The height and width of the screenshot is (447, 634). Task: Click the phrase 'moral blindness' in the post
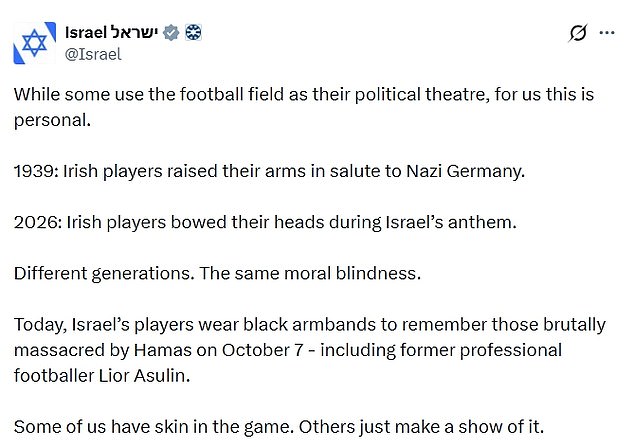point(352,274)
